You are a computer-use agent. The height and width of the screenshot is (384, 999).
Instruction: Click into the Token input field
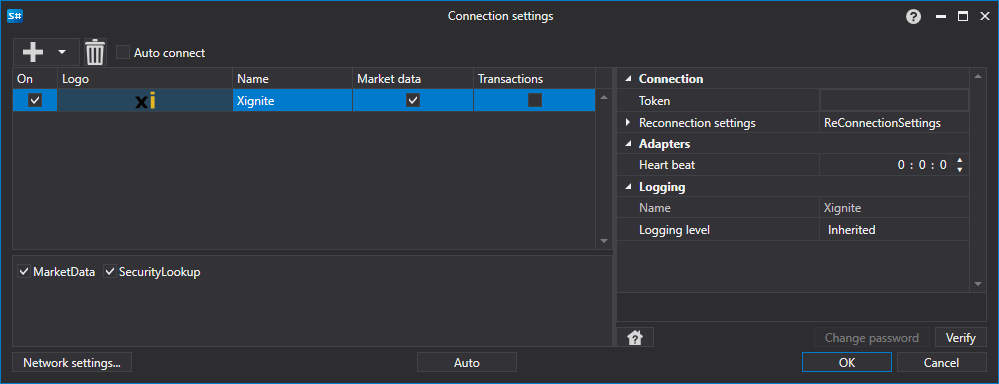[895, 101]
